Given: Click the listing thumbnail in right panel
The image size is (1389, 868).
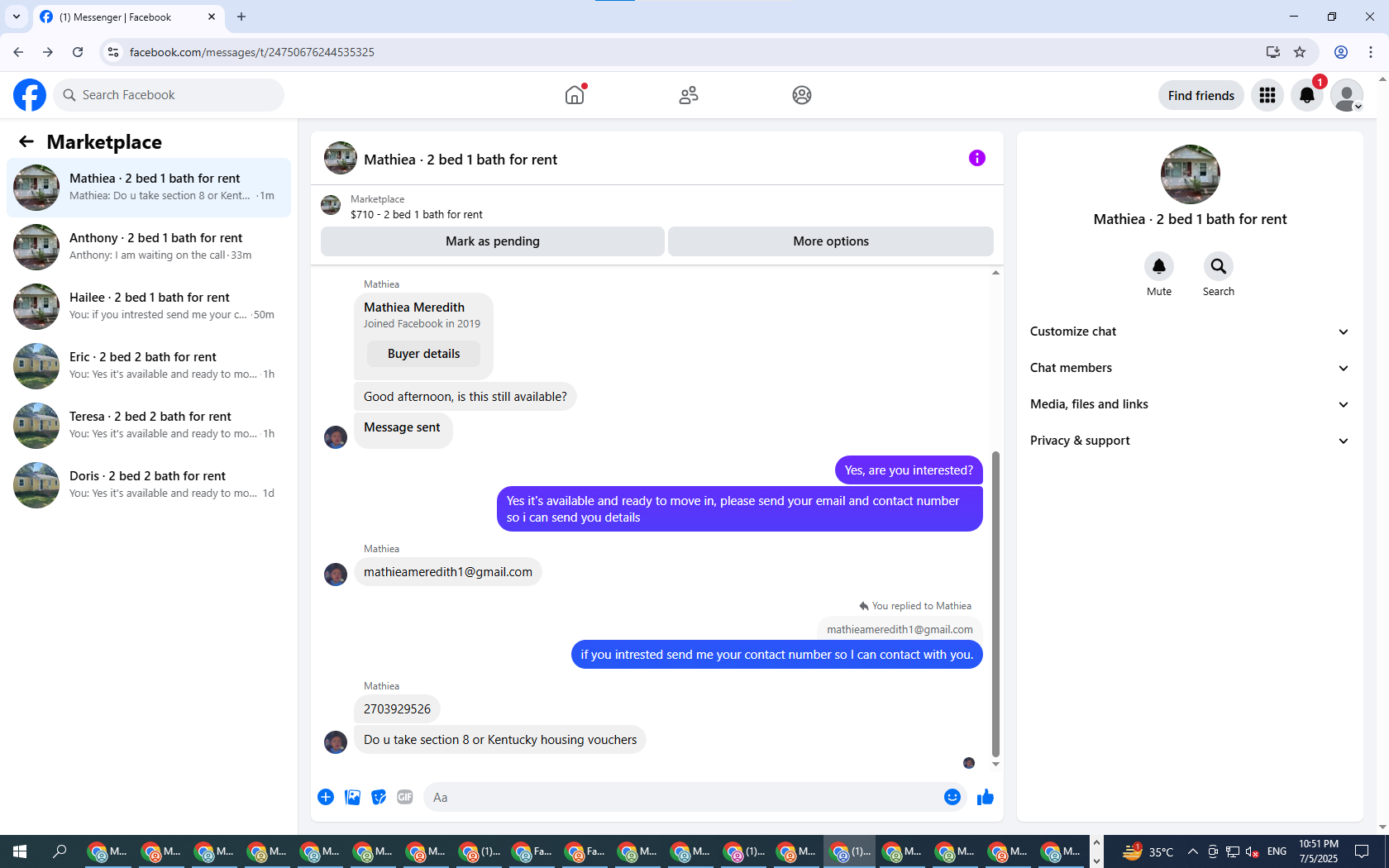Looking at the screenshot, I should coord(1191,174).
